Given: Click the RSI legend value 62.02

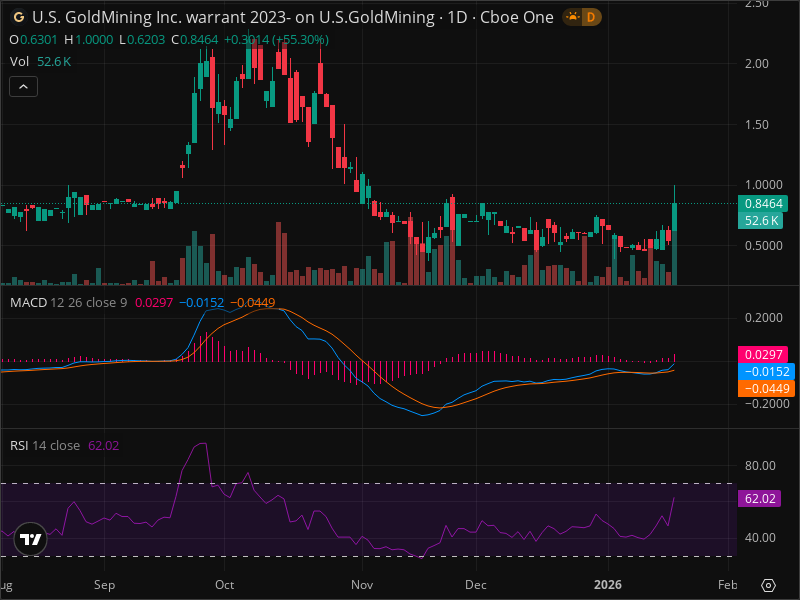Looking at the screenshot, I should [x=104, y=445].
